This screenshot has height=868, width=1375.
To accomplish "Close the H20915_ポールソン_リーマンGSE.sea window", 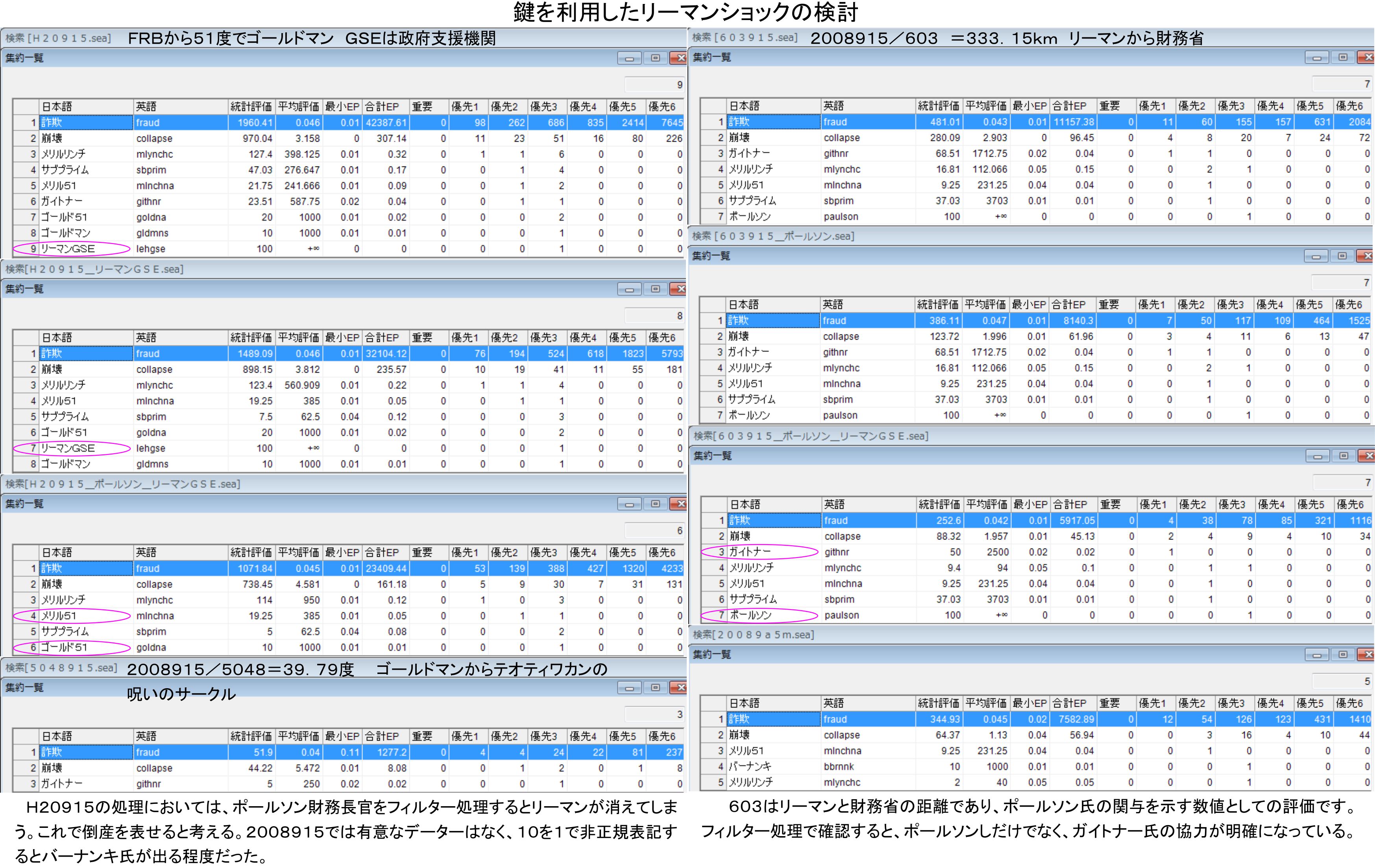I will pos(680,504).
